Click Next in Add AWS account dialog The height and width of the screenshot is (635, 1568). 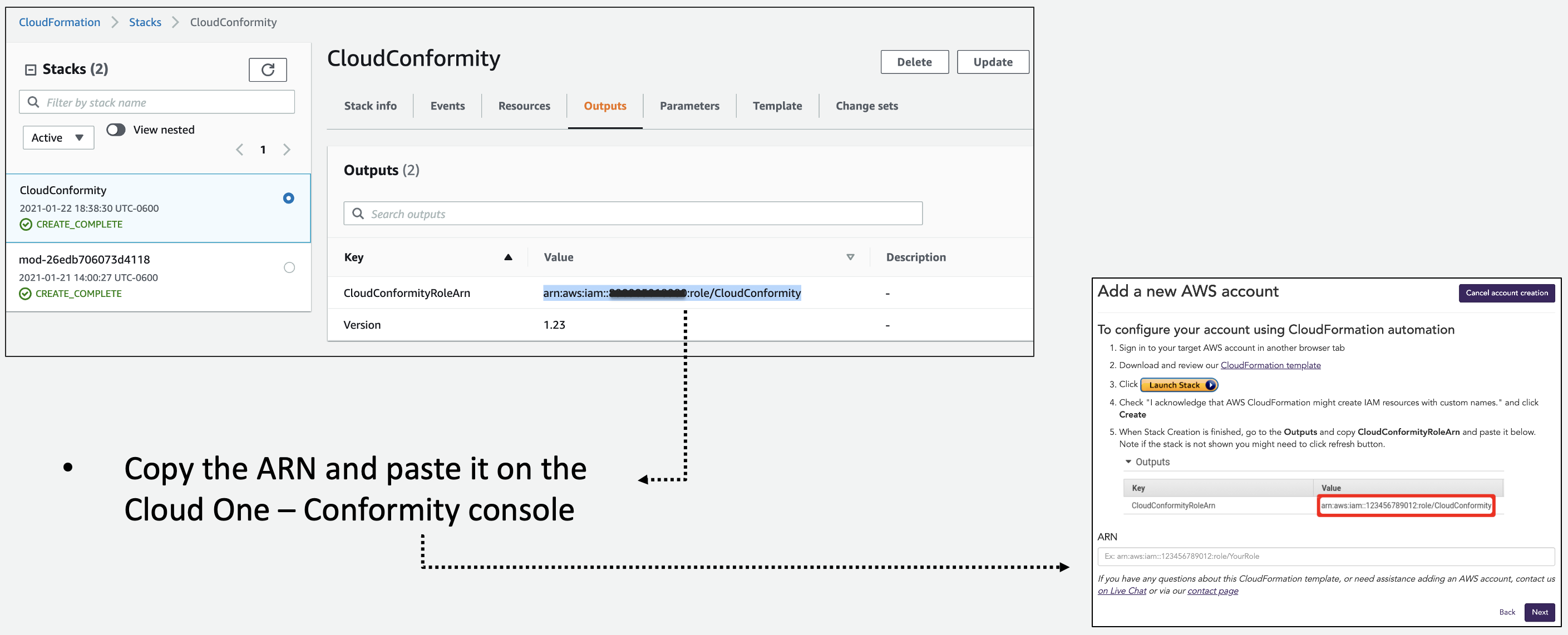[1540, 612]
